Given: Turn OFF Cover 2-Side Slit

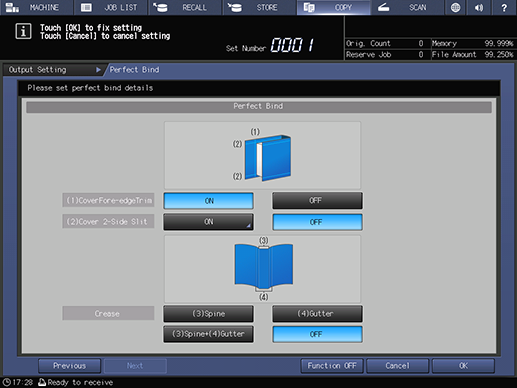Looking at the screenshot, I should pyautogui.click(x=317, y=222).
